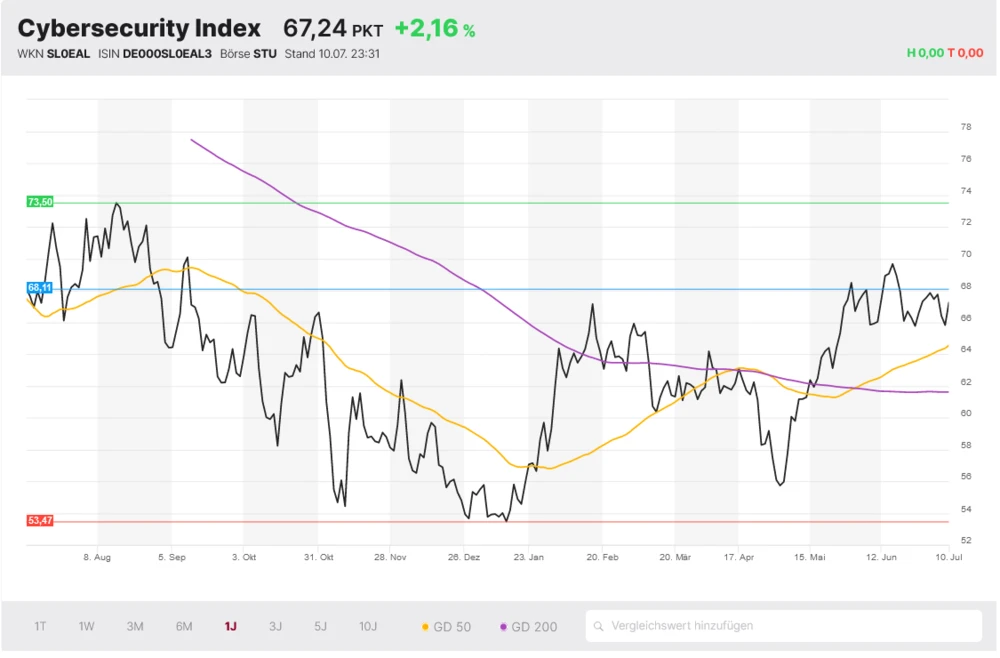Viewport: 1000px width, 658px height.
Task: Select the 1W time range
Action: 87,627
